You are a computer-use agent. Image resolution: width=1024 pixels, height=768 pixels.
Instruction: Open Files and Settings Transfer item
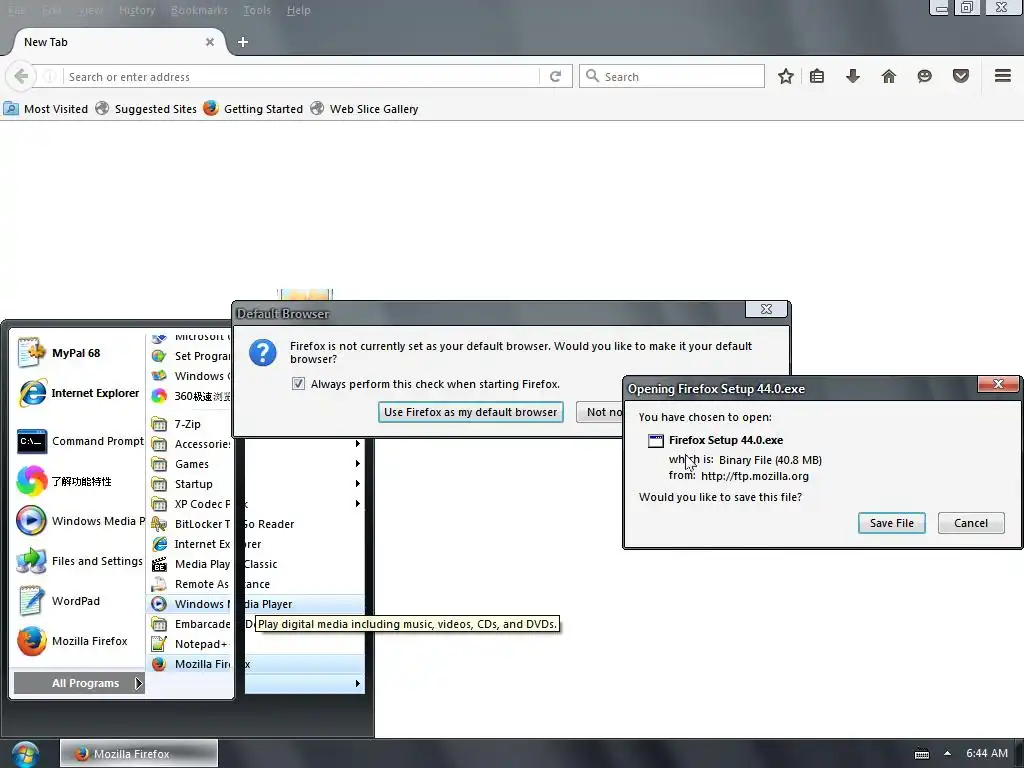[78, 561]
